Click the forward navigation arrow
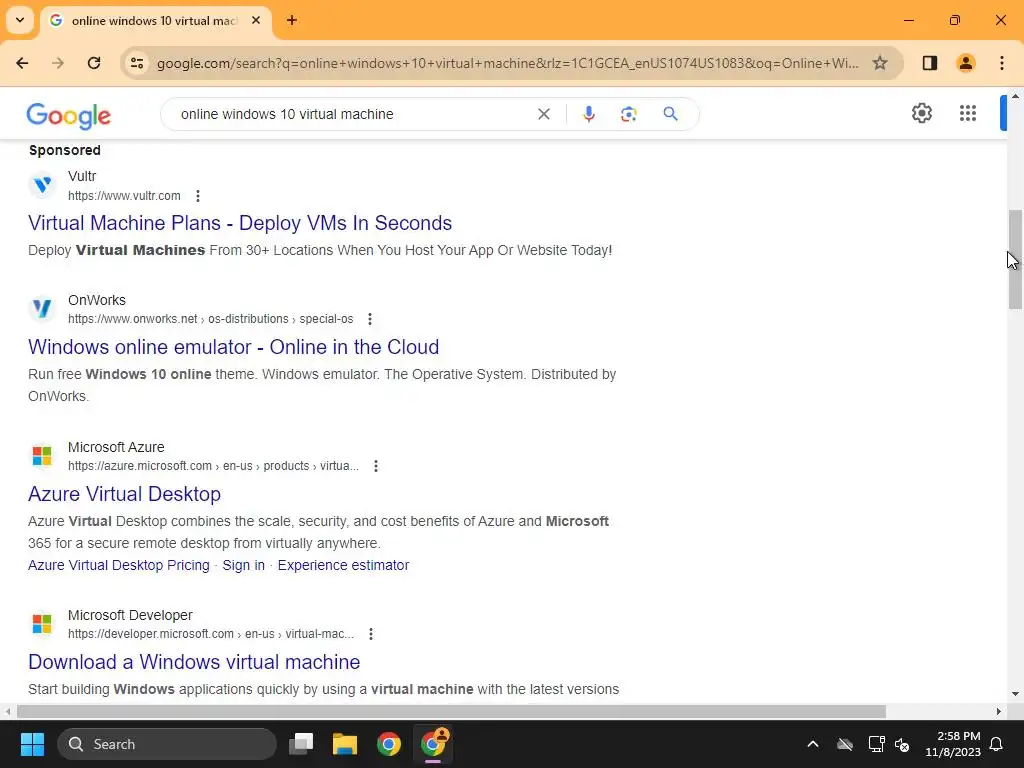 (58, 63)
